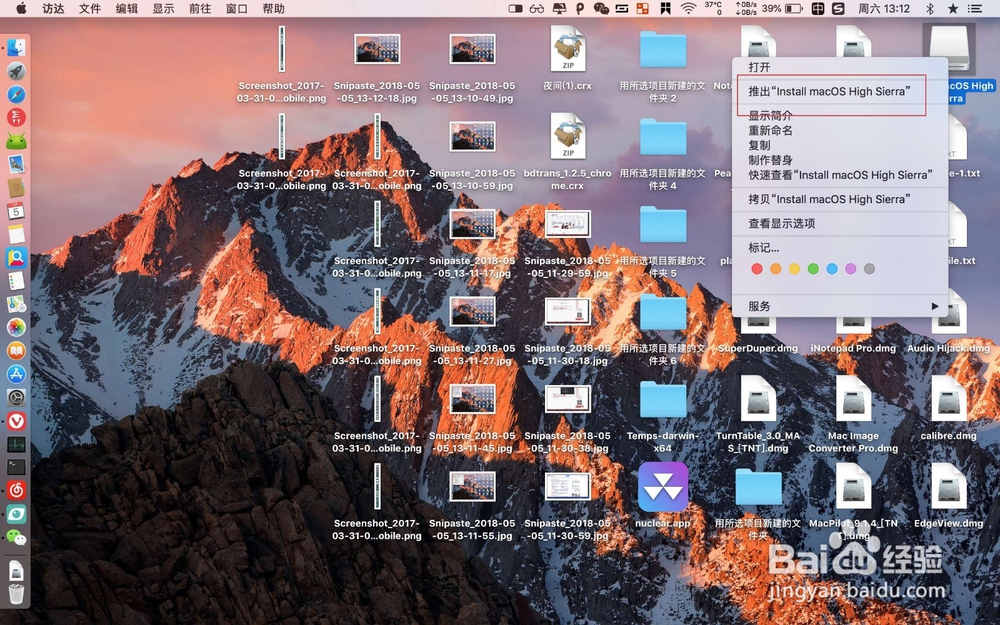
Task: Select 推出 "Install macOS High Sierra"
Action: (x=839, y=91)
